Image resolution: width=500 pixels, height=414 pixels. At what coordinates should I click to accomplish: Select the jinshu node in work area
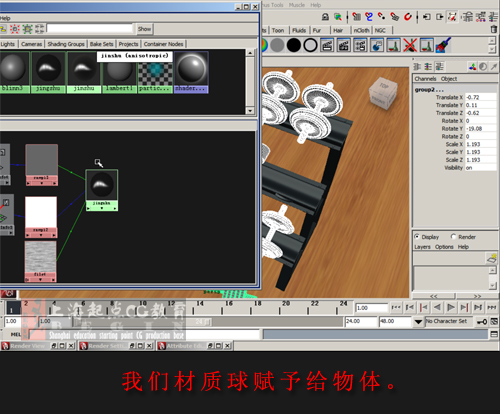pyautogui.click(x=102, y=190)
